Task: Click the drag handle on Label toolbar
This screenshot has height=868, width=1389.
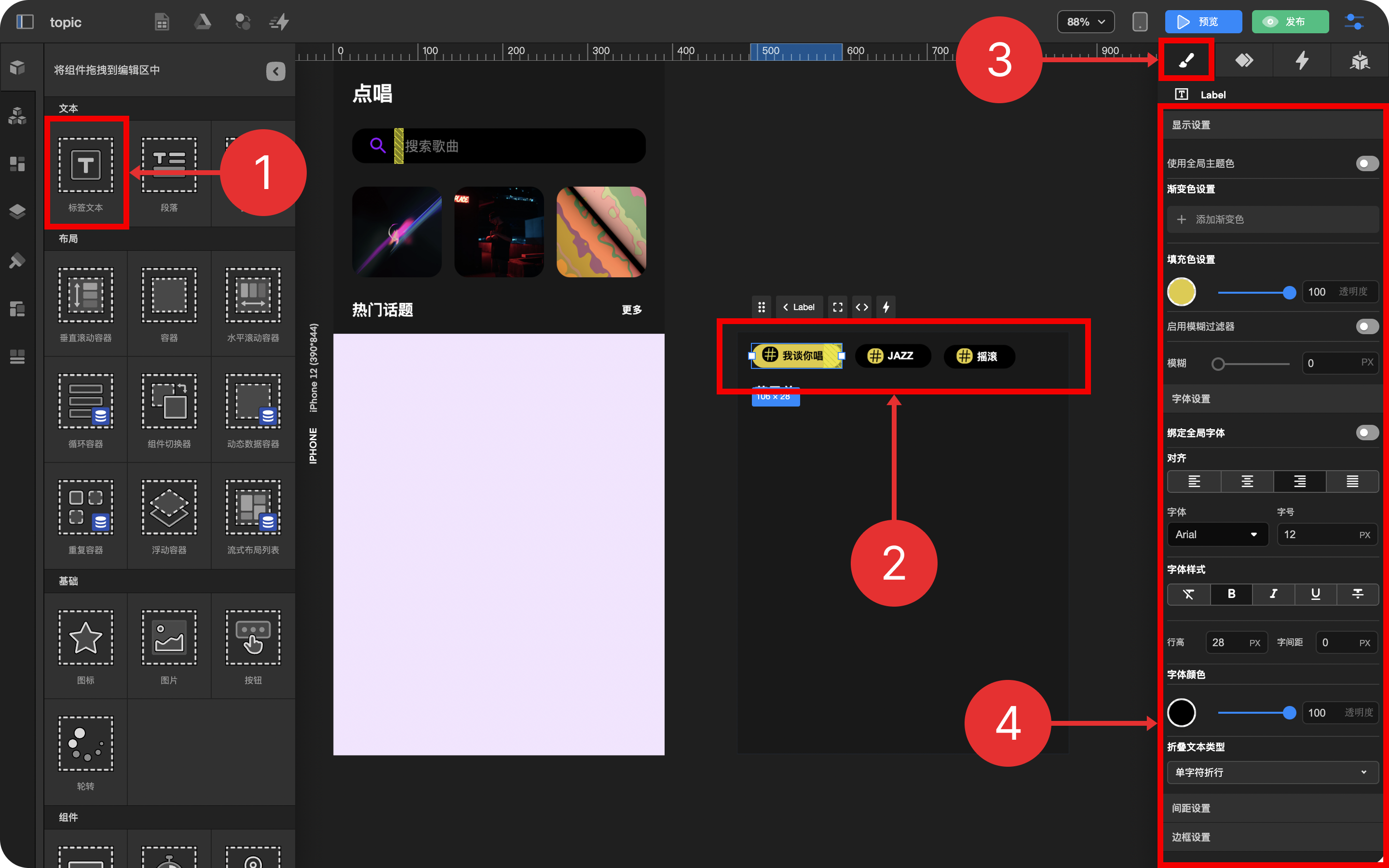Action: [x=762, y=307]
